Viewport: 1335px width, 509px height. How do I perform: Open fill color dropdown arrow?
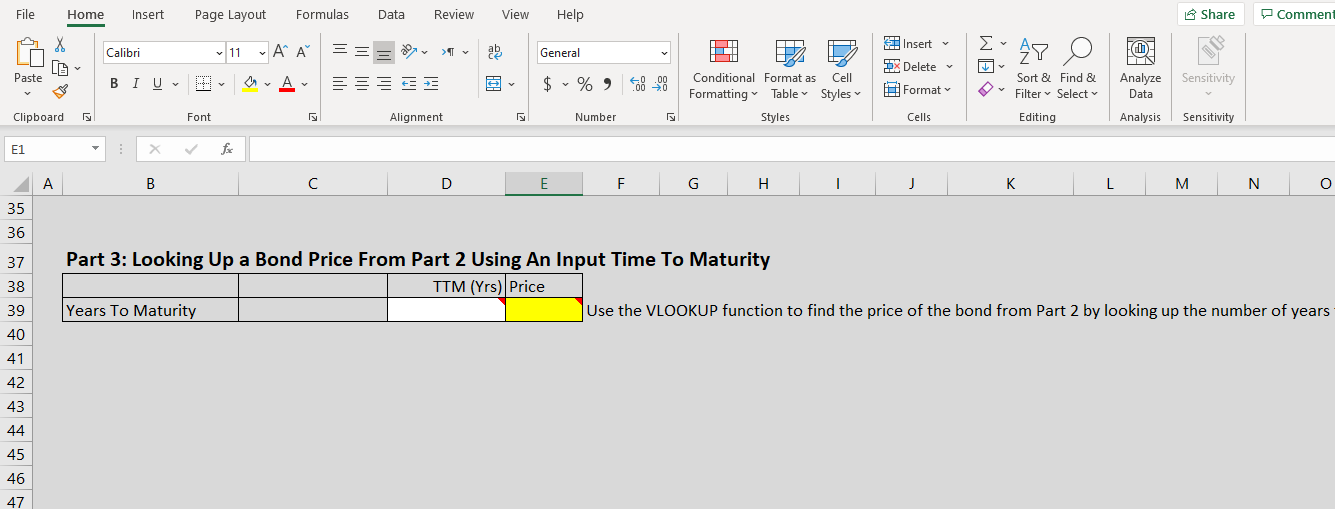(x=267, y=84)
